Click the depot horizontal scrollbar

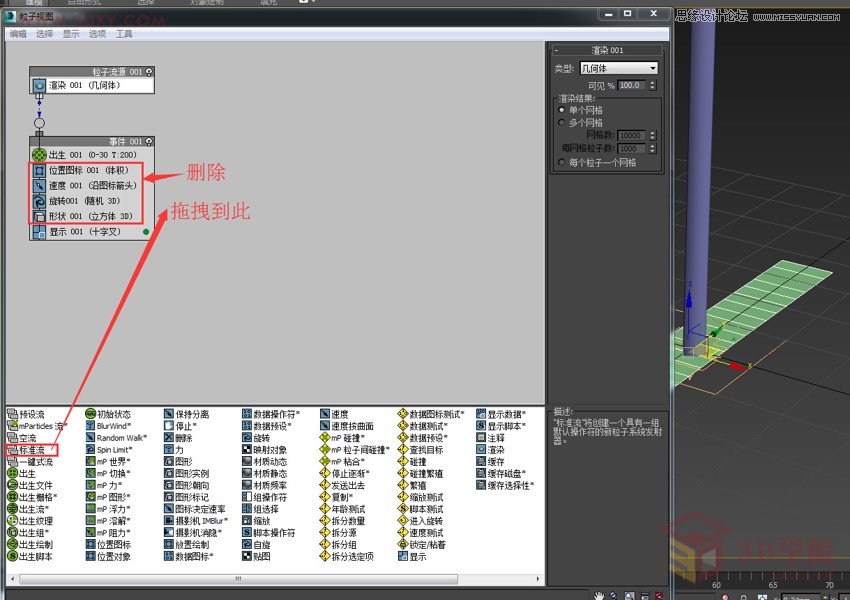coord(238,578)
